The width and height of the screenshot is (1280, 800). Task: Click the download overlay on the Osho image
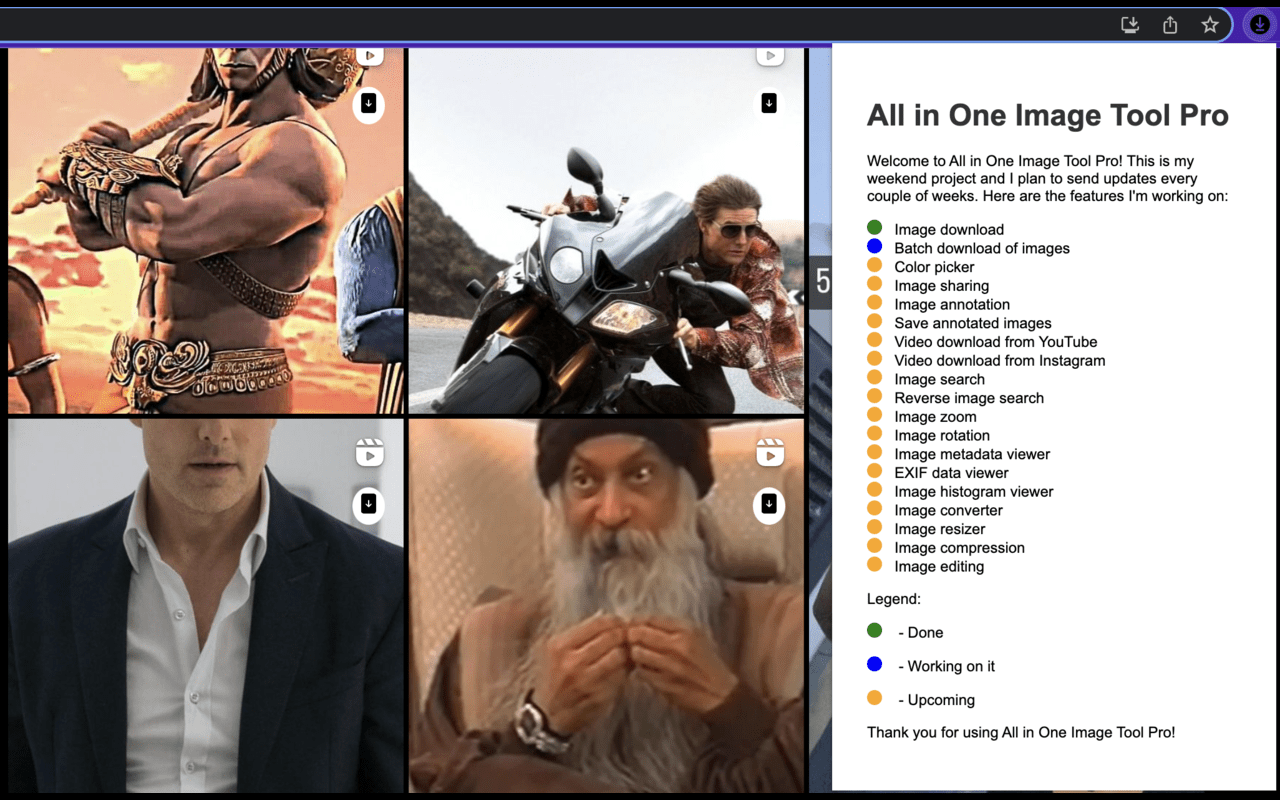click(768, 505)
